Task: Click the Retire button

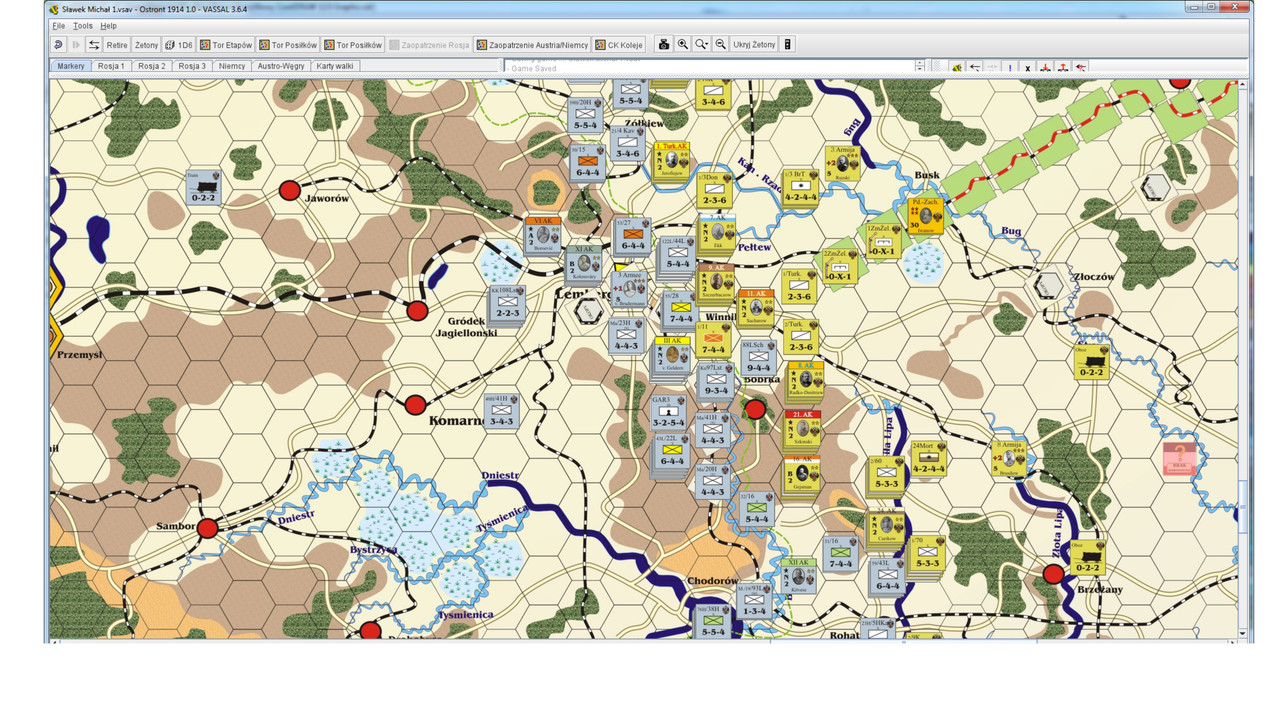Action: coord(117,45)
